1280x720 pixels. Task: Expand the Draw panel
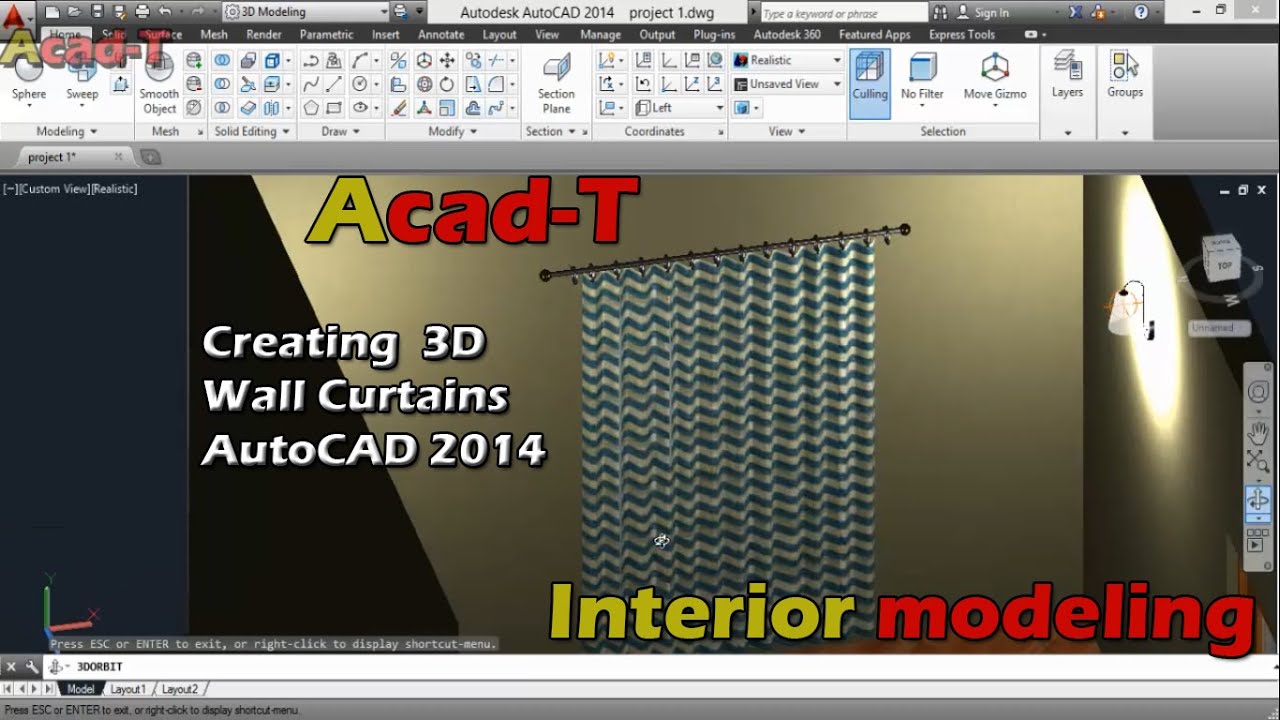click(340, 131)
